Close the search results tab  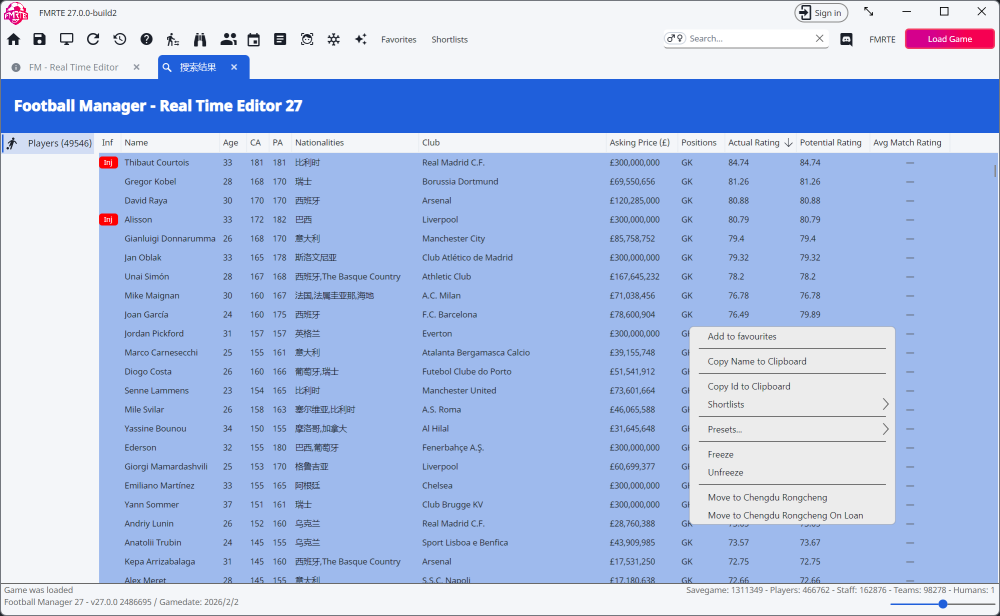coord(234,67)
